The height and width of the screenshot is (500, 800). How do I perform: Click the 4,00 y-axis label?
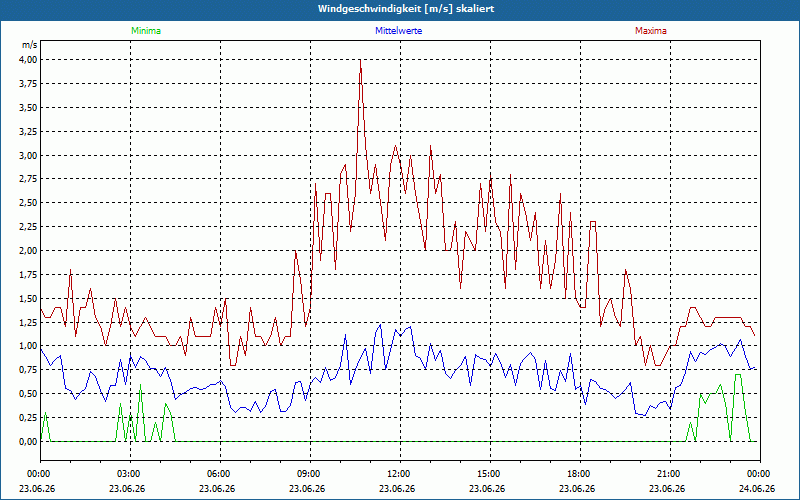28,60
